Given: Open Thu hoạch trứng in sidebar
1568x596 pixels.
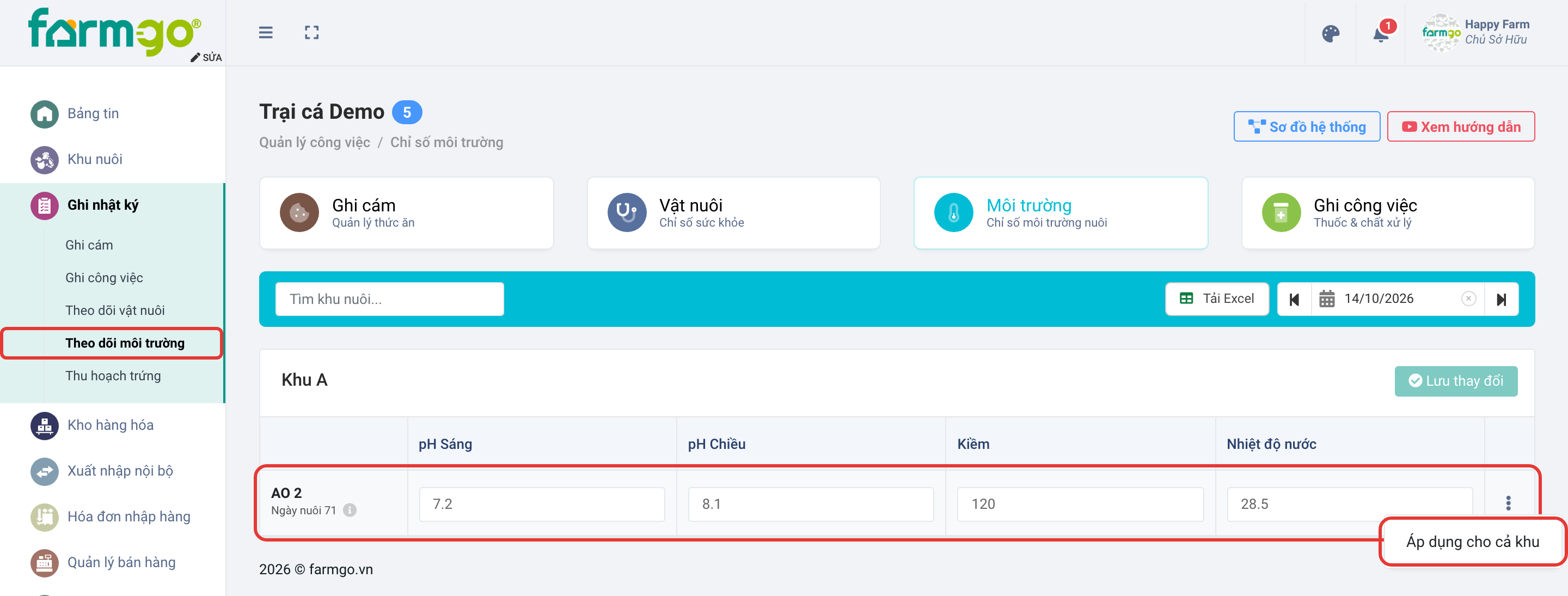Looking at the screenshot, I should [x=113, y=375].
